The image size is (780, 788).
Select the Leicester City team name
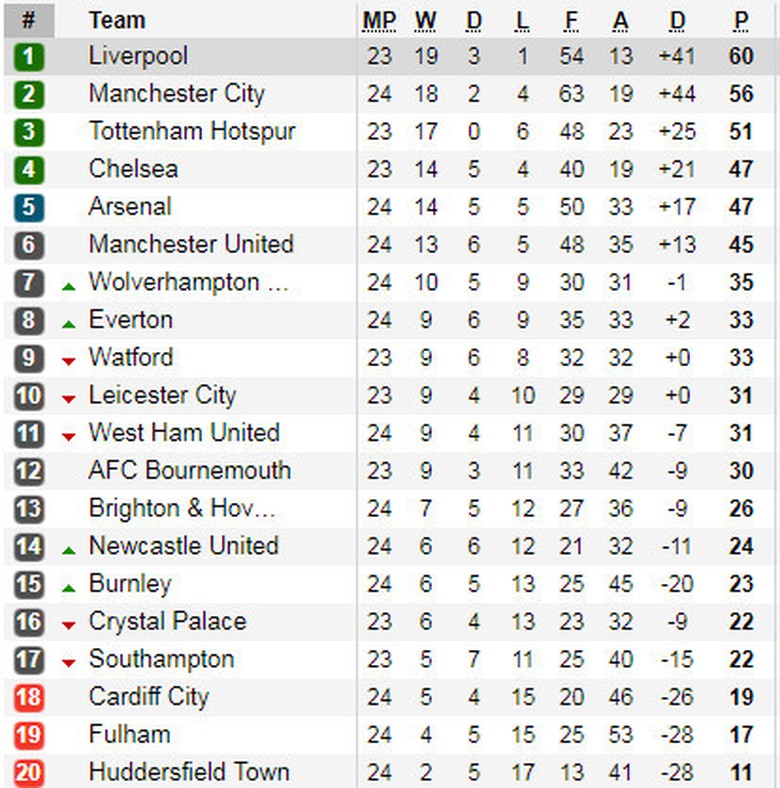coord(162,395)
